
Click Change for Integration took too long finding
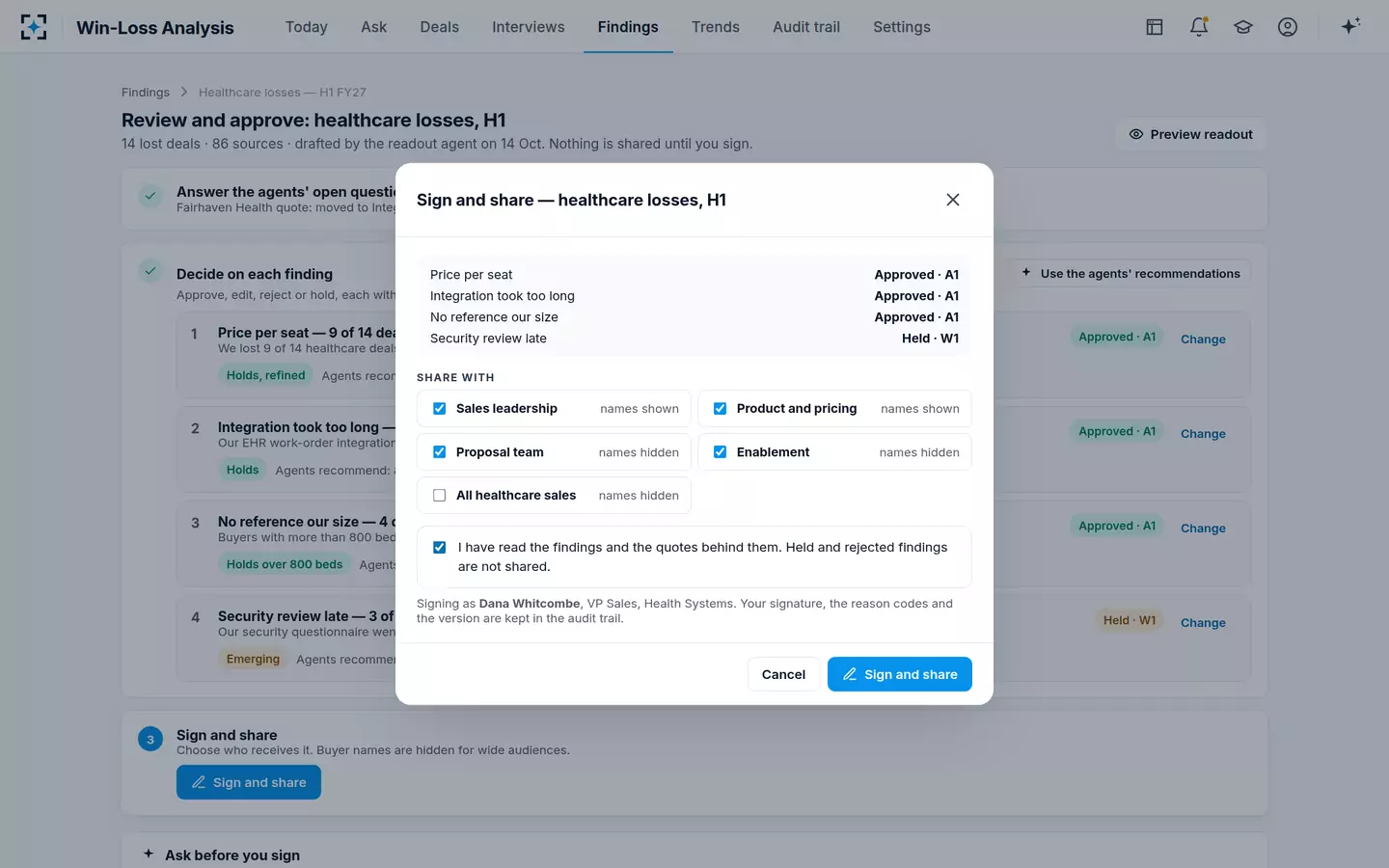(x=1203, y=434)
